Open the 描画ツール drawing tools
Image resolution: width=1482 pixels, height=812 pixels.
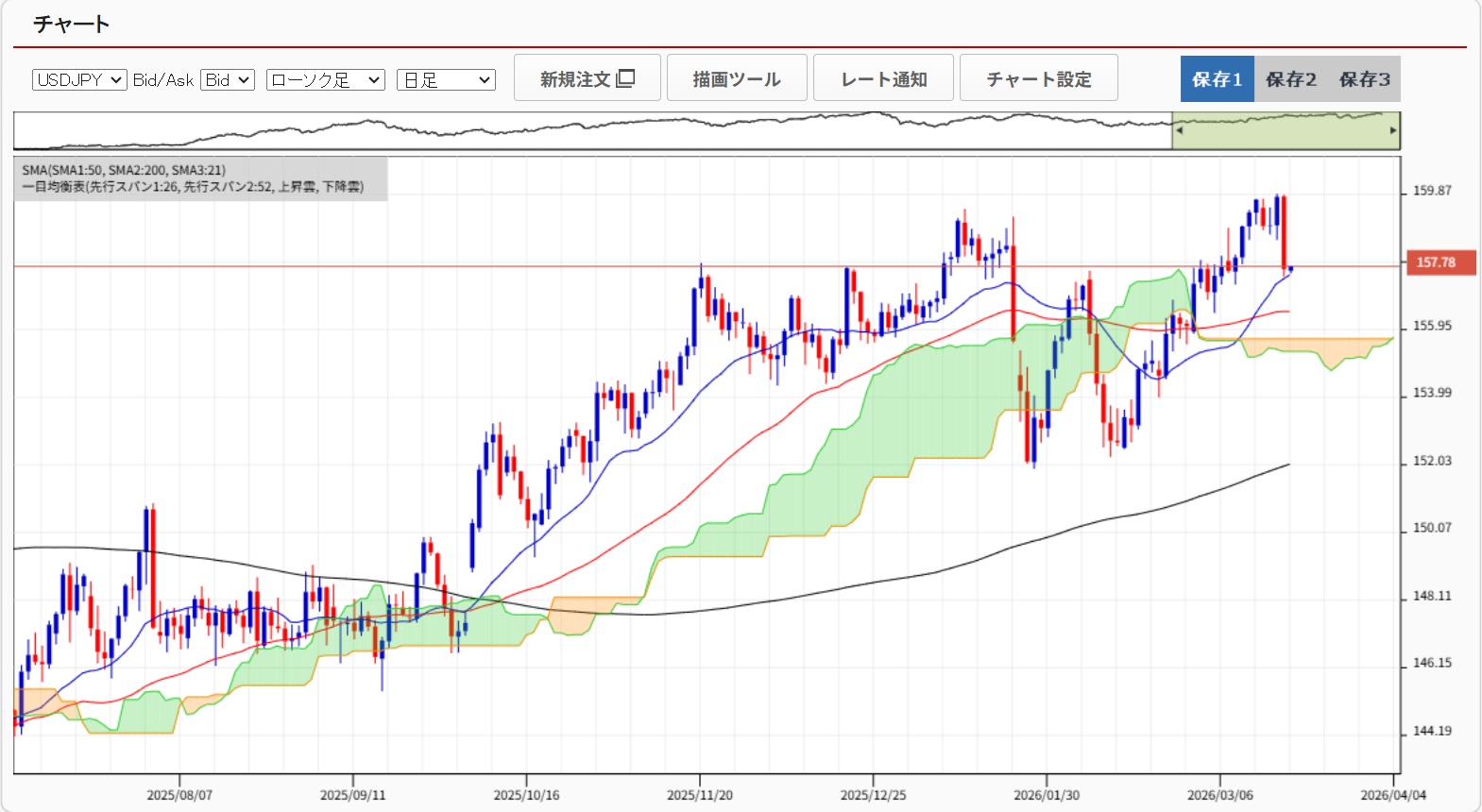pyautogui.click(x=737, y=78)
